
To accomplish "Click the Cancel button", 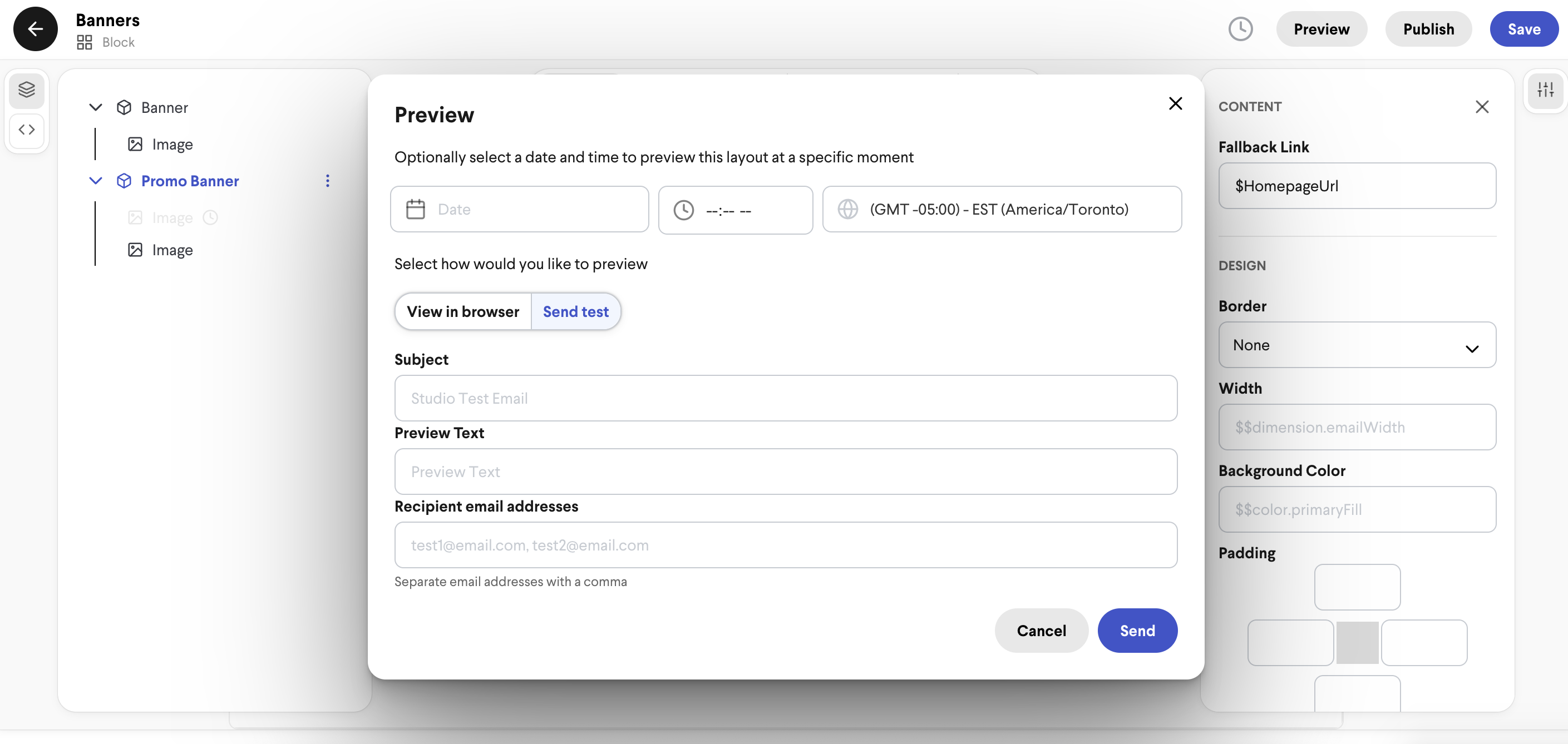I will (x=1041, y=630).
